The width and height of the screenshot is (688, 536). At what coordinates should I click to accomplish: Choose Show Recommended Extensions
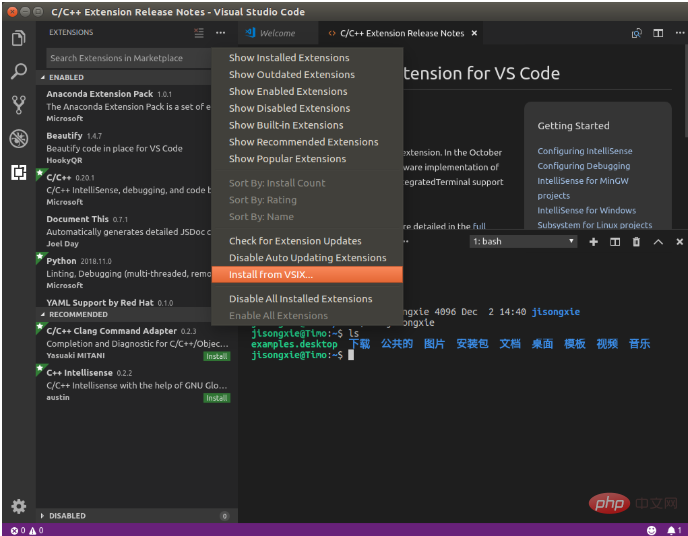(307, 142)
